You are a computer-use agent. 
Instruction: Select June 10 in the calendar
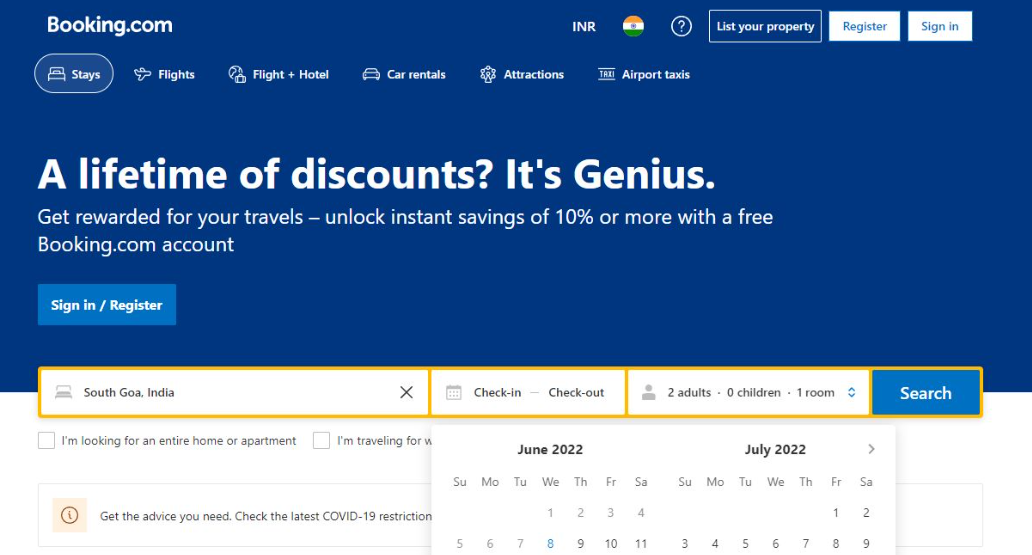point(611,544)
